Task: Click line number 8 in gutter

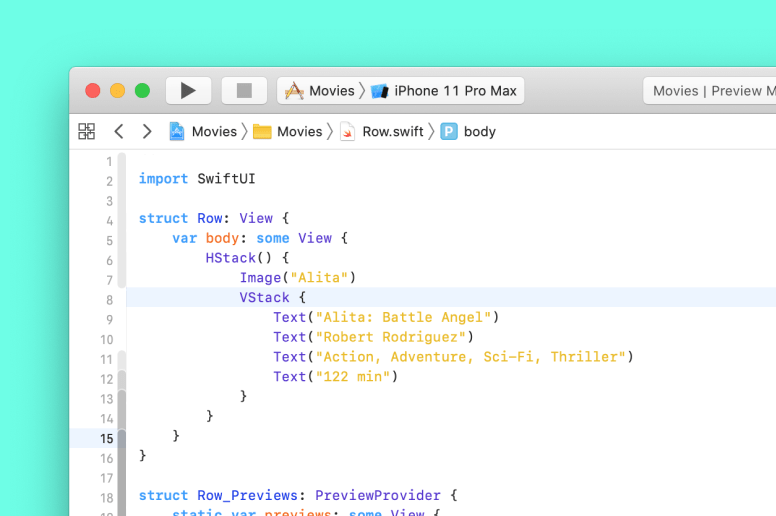Action: (109, 300)
